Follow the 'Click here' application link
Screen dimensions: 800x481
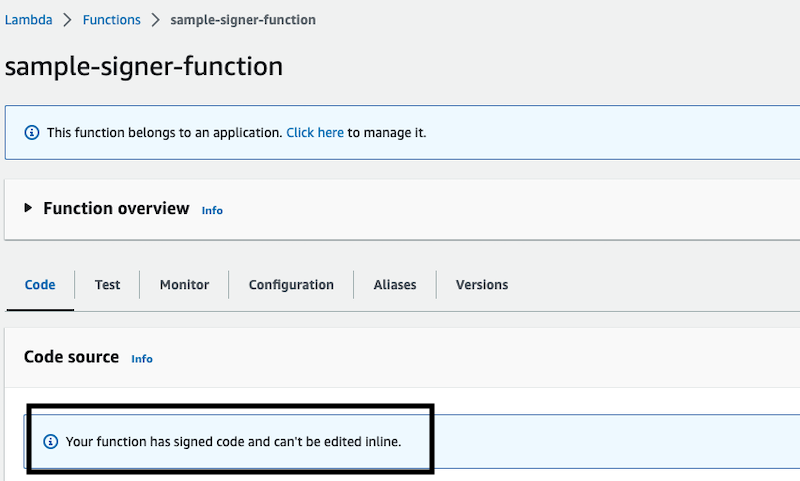tap(315, 133)
